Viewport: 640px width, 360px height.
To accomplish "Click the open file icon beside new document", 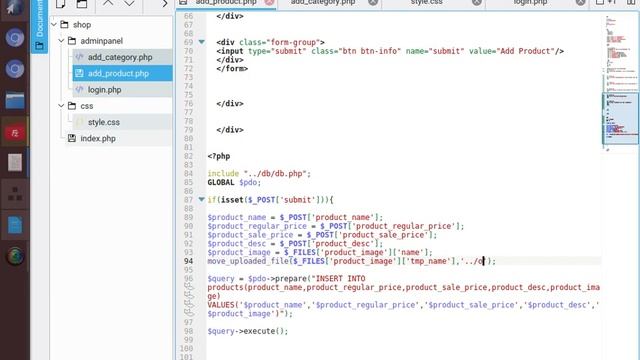I will click(x=82, y=4).
